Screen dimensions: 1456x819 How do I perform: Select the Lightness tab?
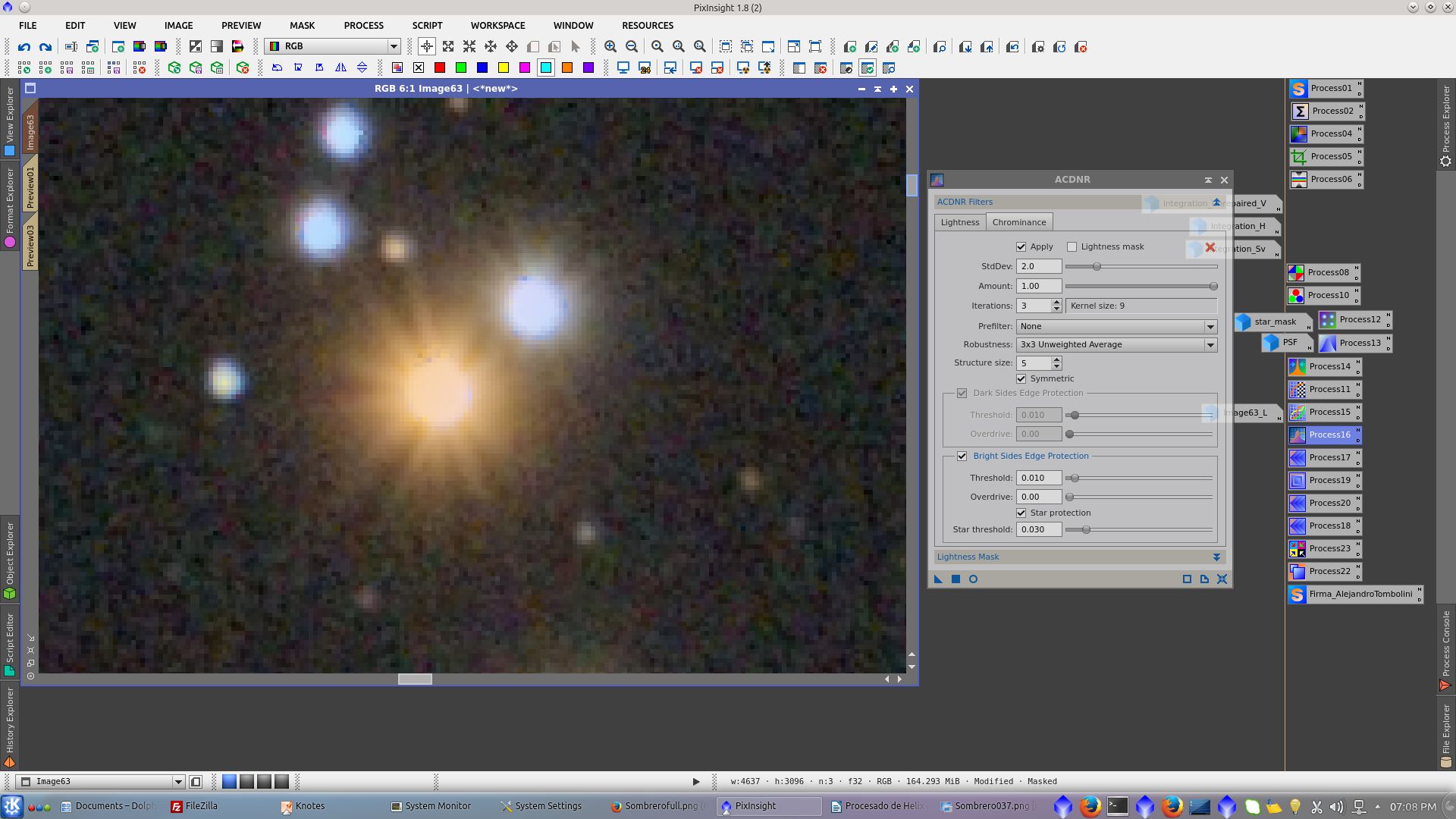pos(960,223)
